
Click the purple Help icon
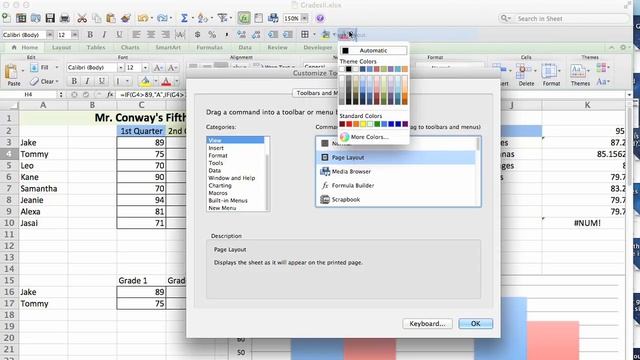[x=320, y=18]
